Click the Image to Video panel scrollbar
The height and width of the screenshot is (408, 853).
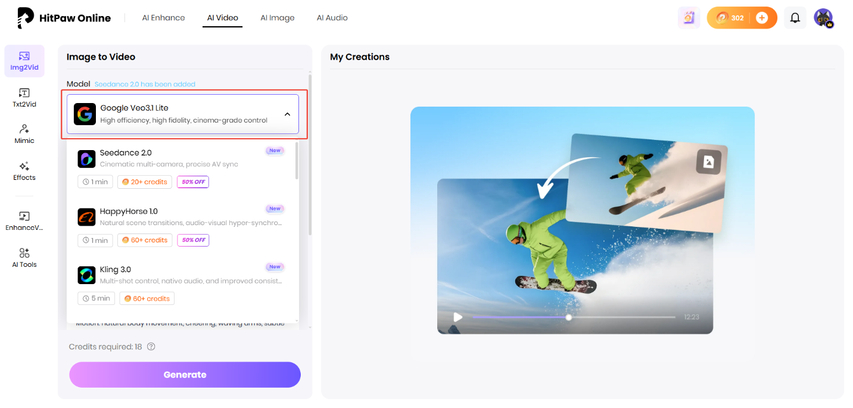pyautogui.click(x=310, y=153)
